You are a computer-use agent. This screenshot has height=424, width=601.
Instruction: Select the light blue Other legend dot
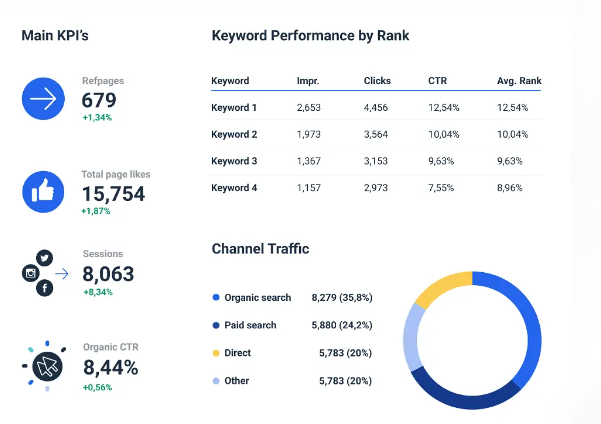click(216, 381)
